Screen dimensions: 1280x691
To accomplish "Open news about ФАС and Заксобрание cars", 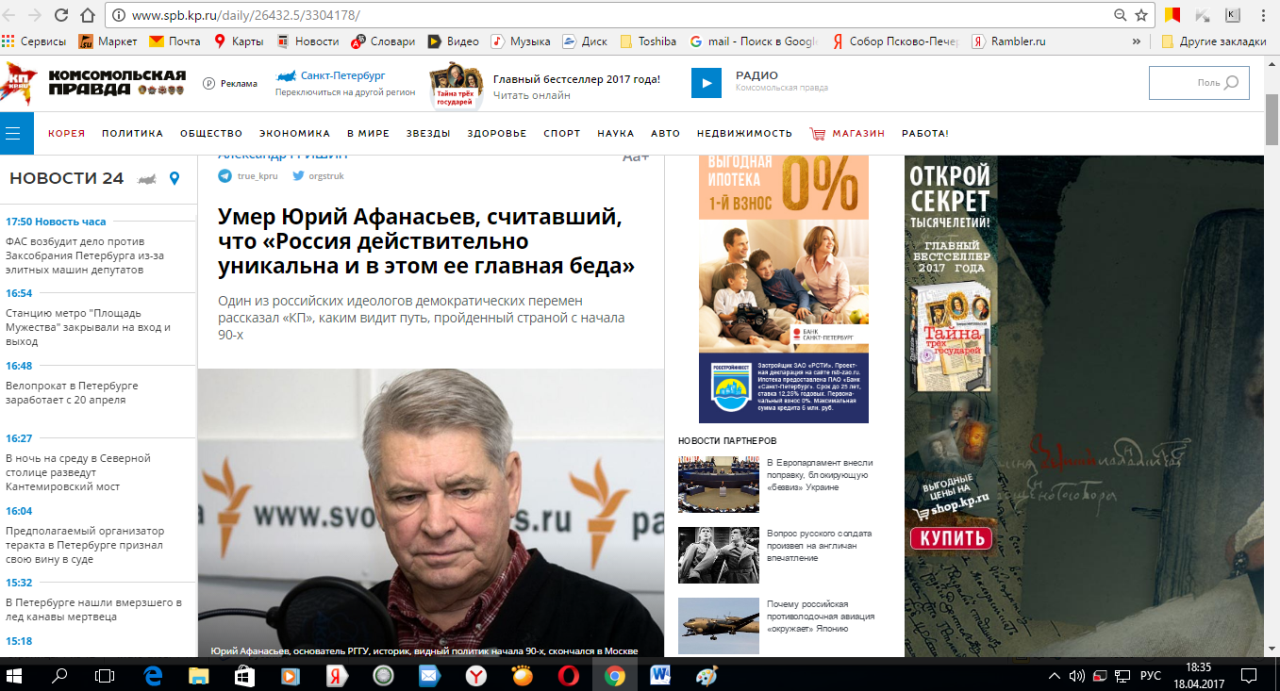I will [x=85, y=257].
